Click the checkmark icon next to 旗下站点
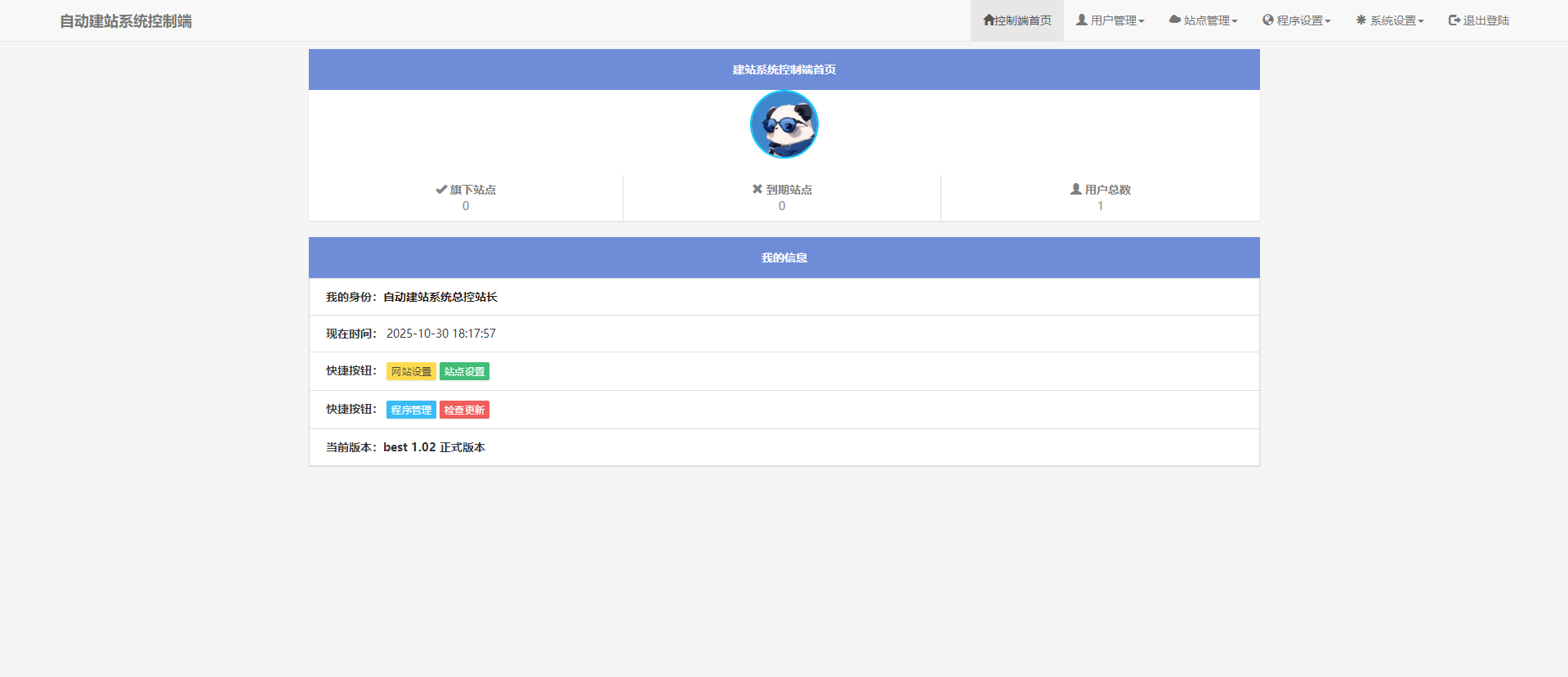This screenshot has height=677, width=1568. pyautogui.click(x=441, y=189)
